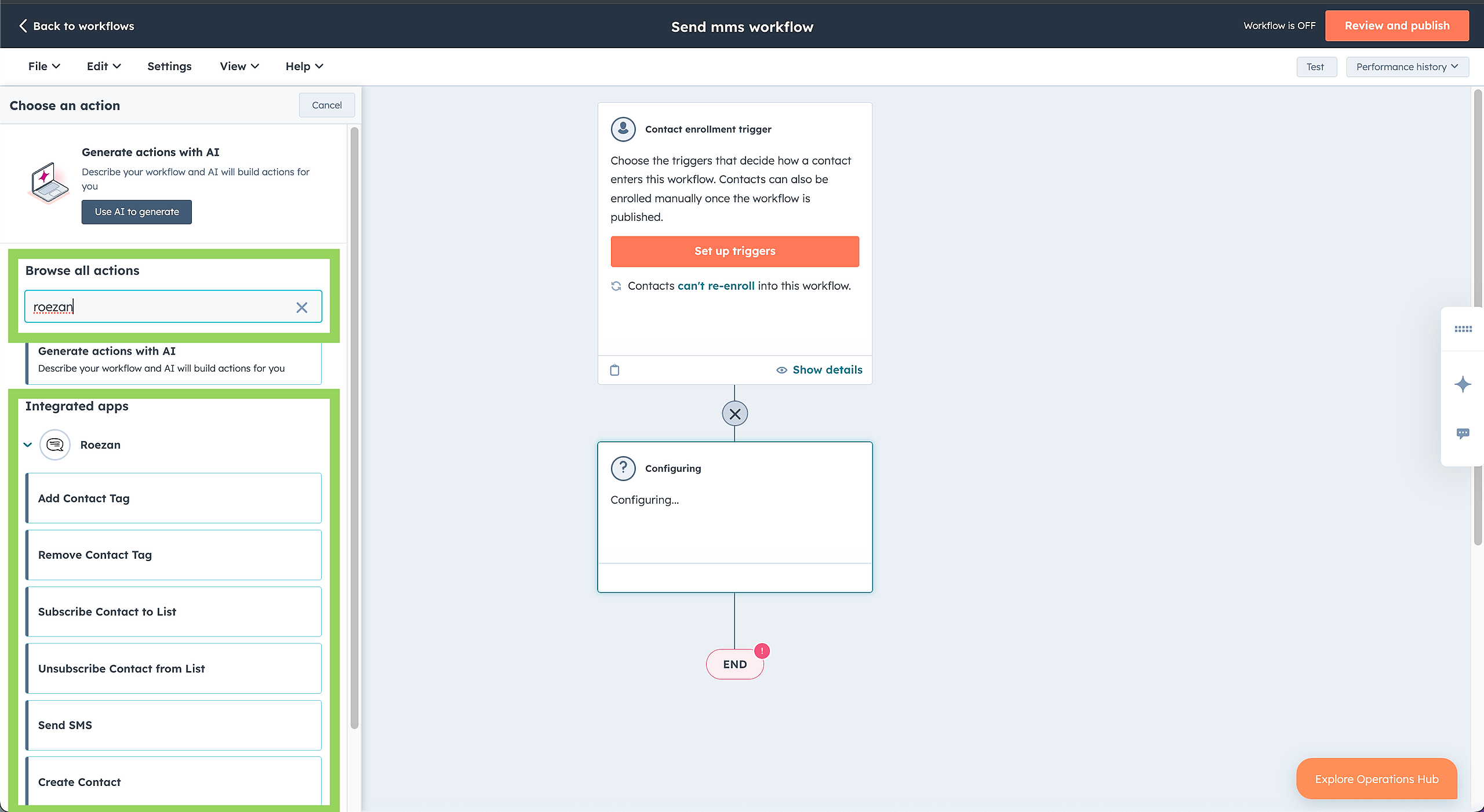1484x812 pixels.
Task: Open the Settings menu item
Action: coord(169,66)
